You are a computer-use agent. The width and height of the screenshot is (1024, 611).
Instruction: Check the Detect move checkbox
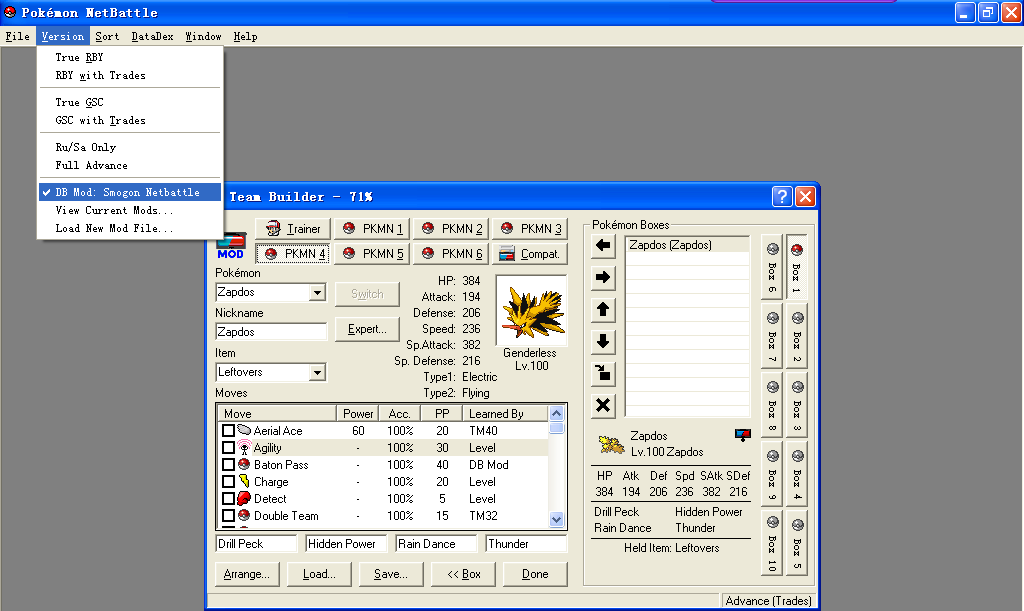228,499
